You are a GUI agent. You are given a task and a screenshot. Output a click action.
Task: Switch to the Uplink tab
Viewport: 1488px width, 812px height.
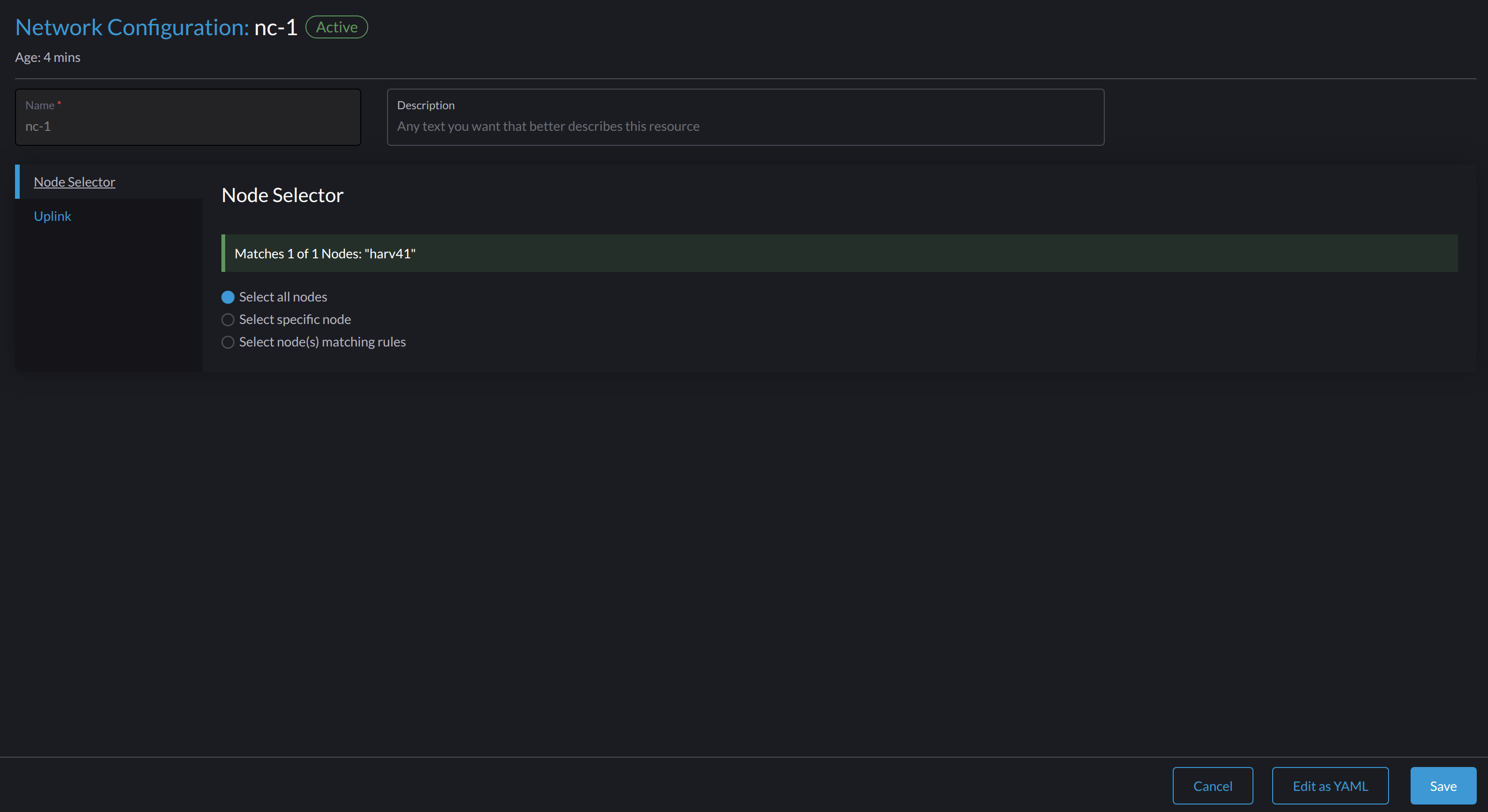53,216
